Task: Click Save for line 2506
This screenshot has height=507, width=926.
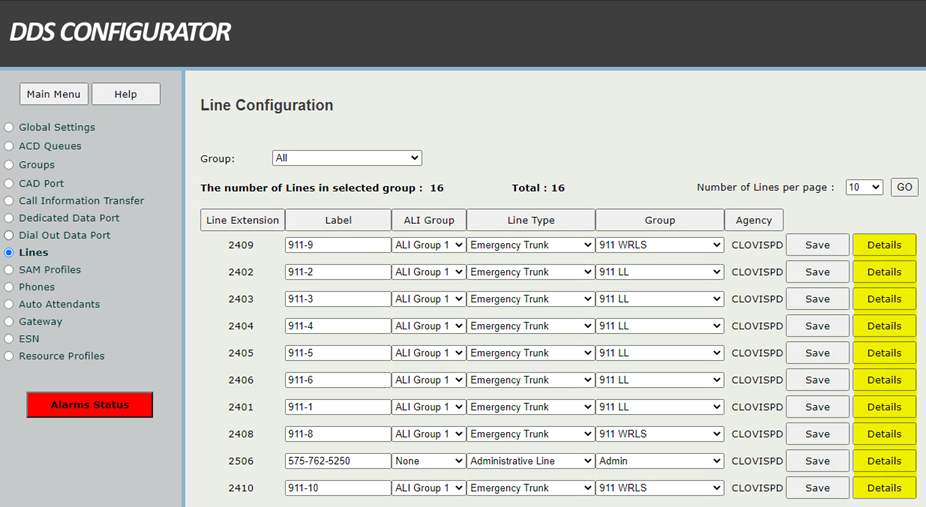Action: click(818, 461)
